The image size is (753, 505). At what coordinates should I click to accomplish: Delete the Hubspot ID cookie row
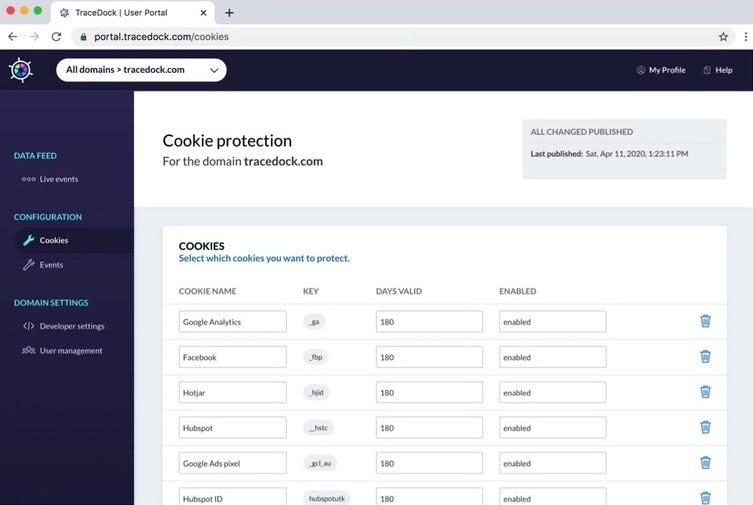click(x=705, y=498)
